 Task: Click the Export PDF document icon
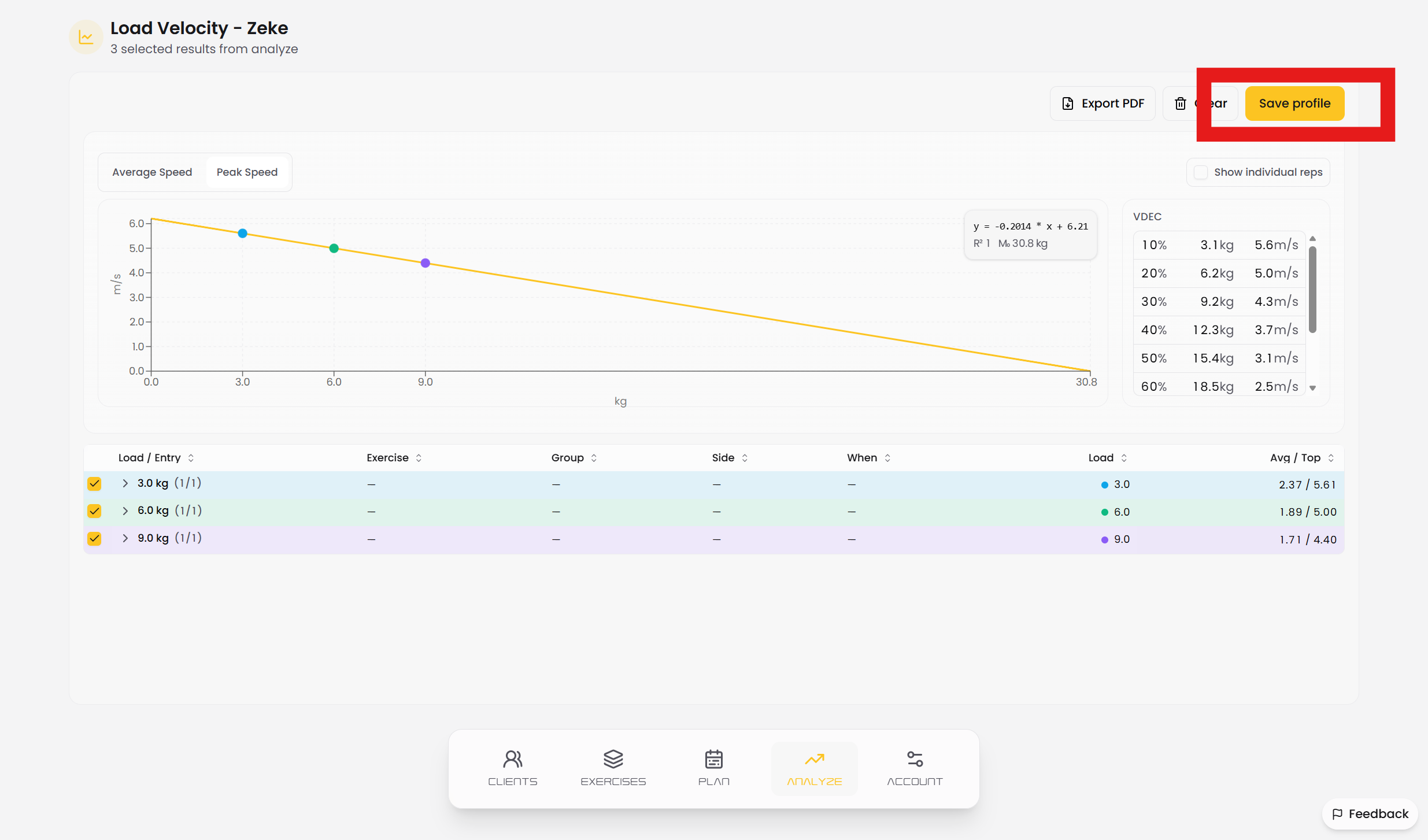(1068, 103)
